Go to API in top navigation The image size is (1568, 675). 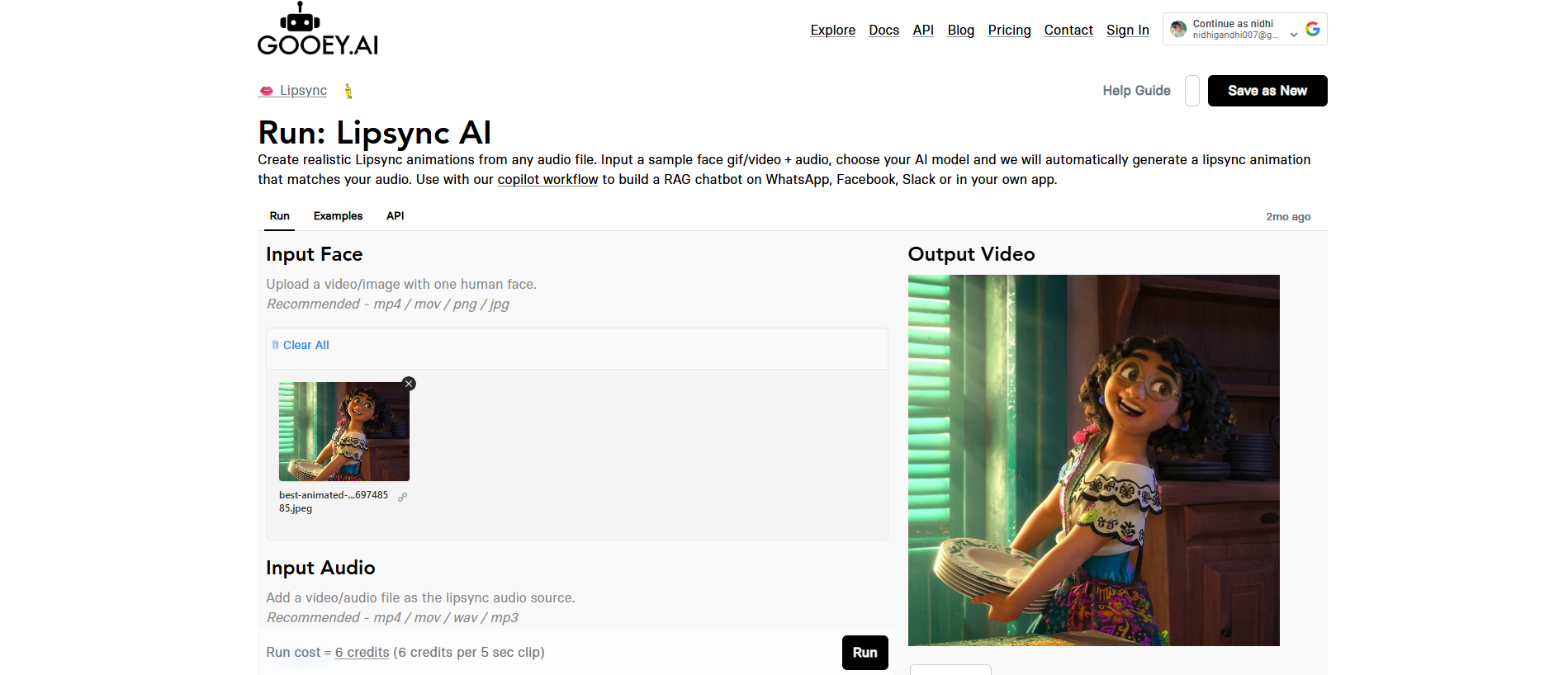pyautogui.click(x=923, y=30)
